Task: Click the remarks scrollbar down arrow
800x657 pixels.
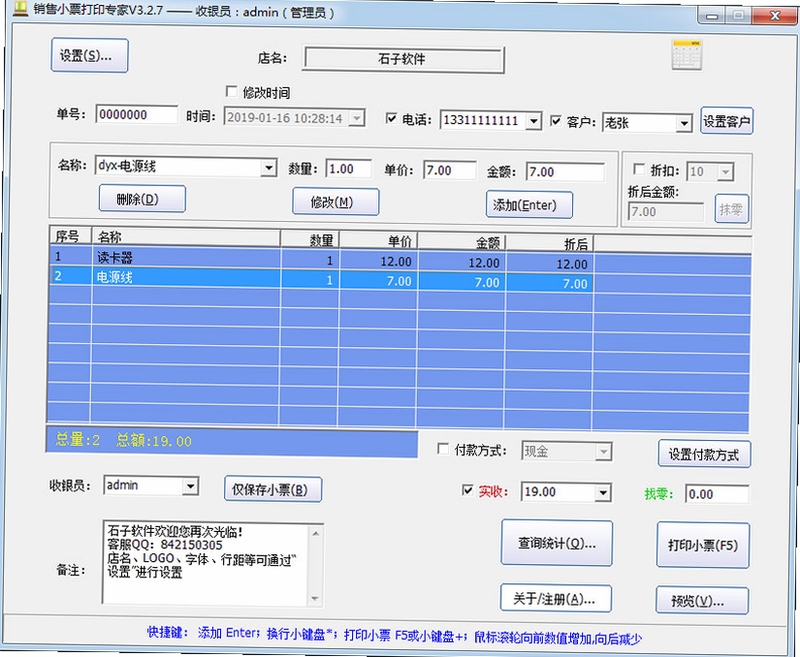Action: [315, 598]
